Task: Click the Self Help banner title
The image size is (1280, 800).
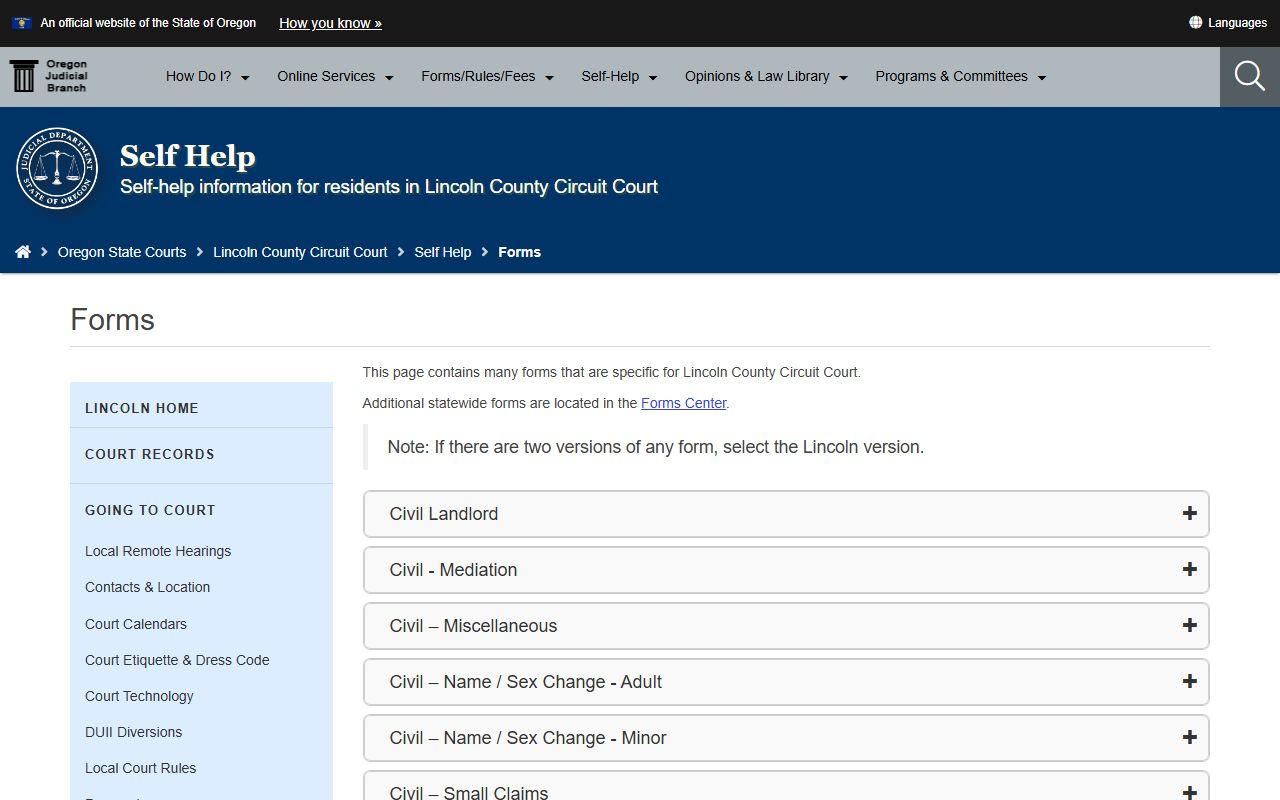Action: pyautogui.click(x=188, y=156)
